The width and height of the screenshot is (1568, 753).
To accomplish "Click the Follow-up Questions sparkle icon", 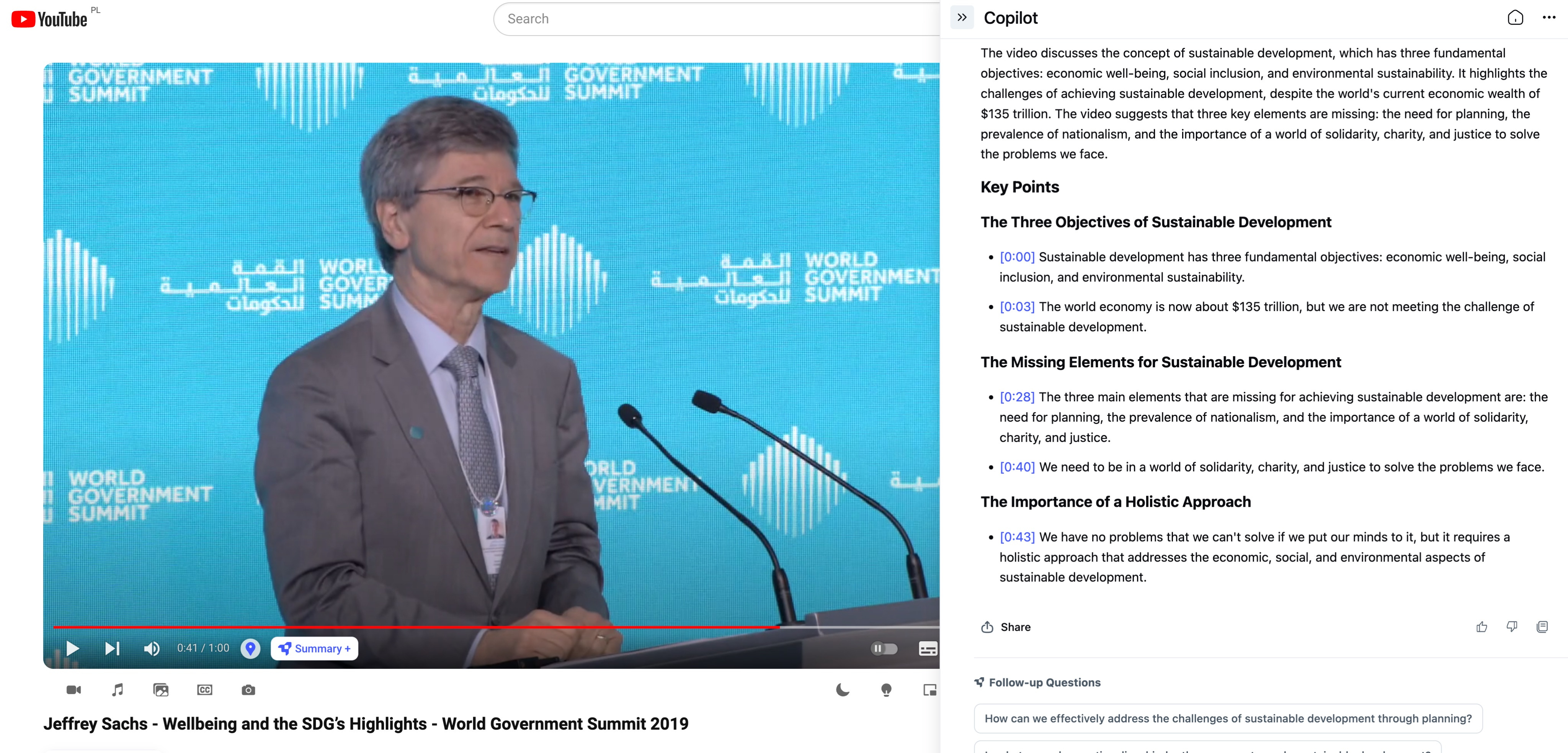I will [x=979, y=682].
